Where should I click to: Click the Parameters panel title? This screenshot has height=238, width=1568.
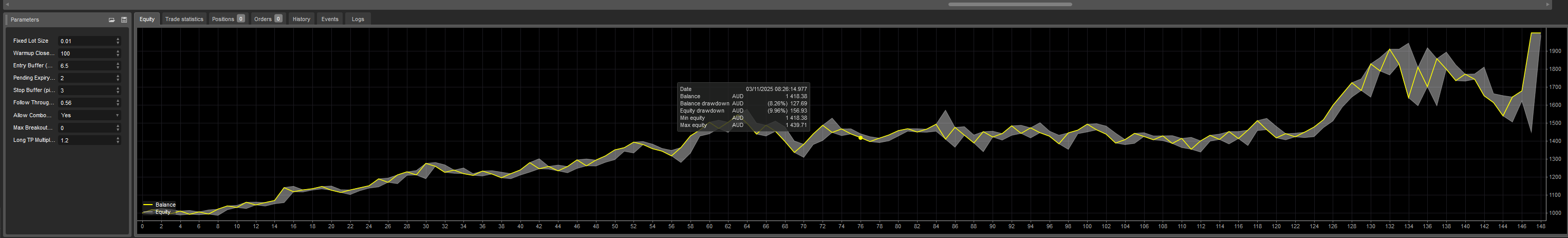click(25, 20)
